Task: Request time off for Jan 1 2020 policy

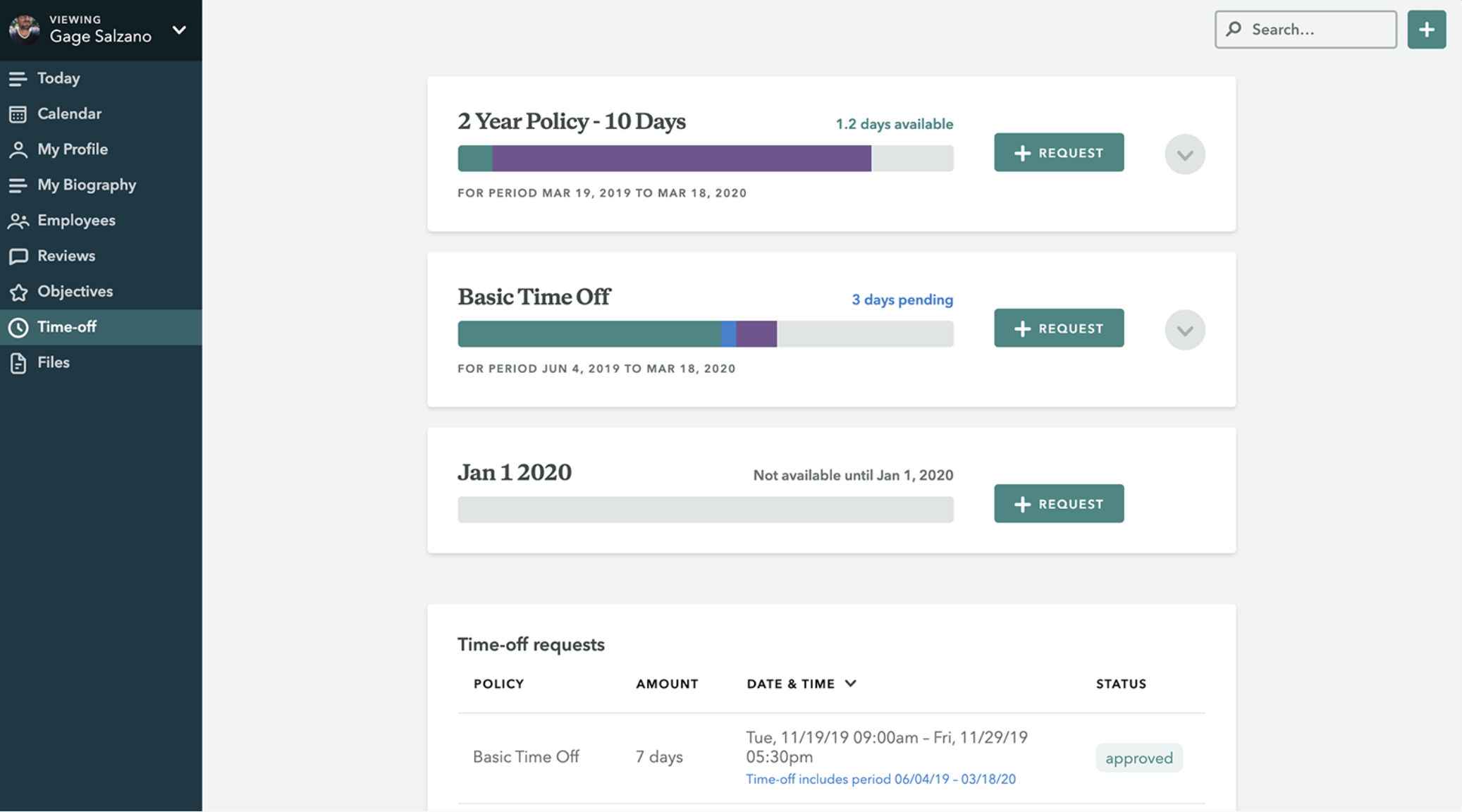Action: 1058,504
